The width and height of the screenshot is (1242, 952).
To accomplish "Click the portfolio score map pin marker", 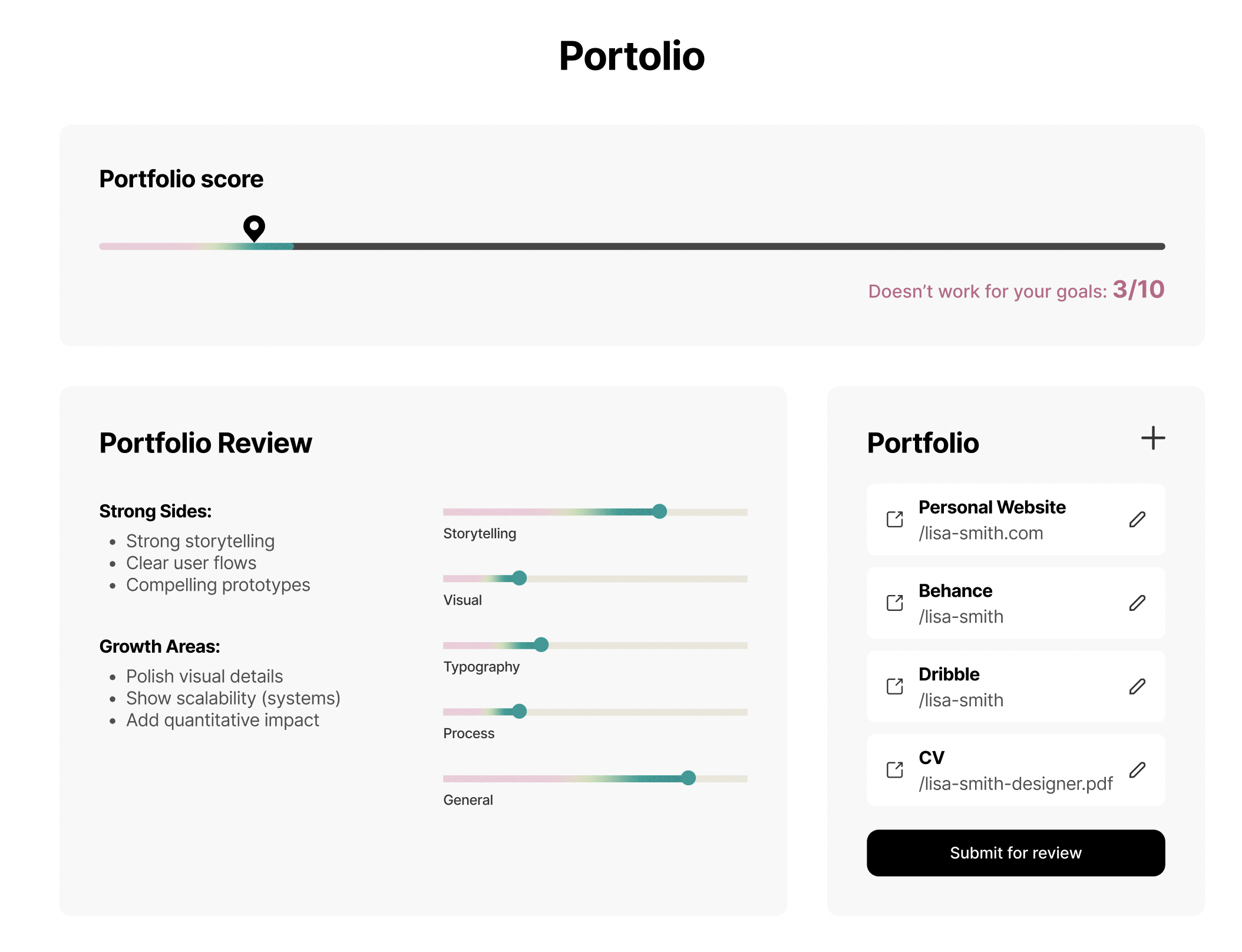I will (x=254, y=227).
